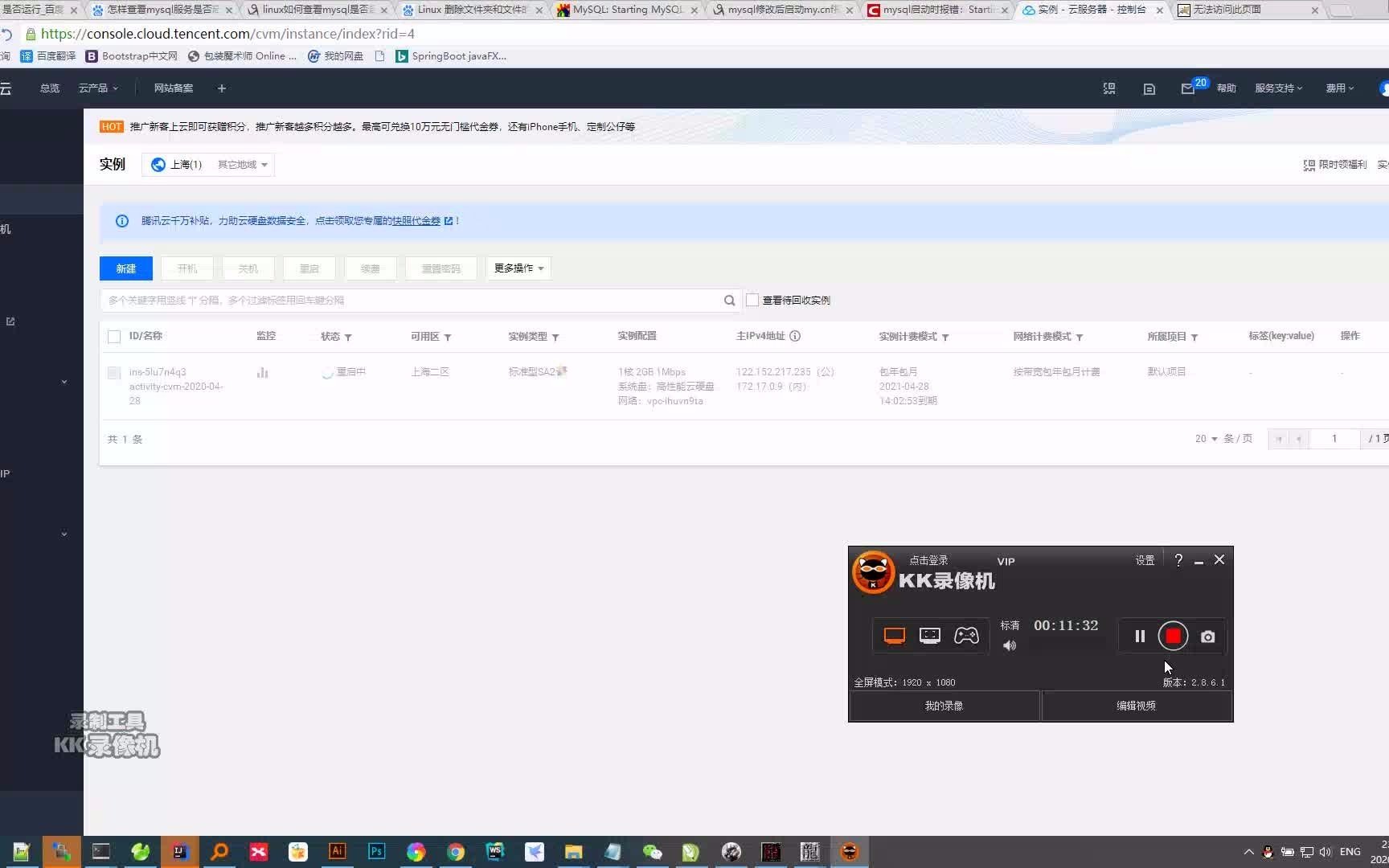Viewport: 1389px width, 868px height.
Task: Click the page number field
Action: pos(1334,439)
